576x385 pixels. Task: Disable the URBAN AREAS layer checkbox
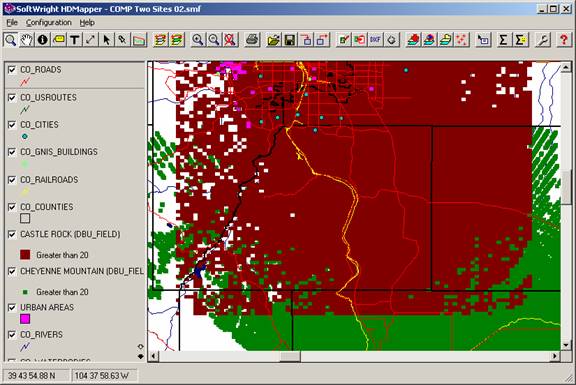[x=12, y=307]
